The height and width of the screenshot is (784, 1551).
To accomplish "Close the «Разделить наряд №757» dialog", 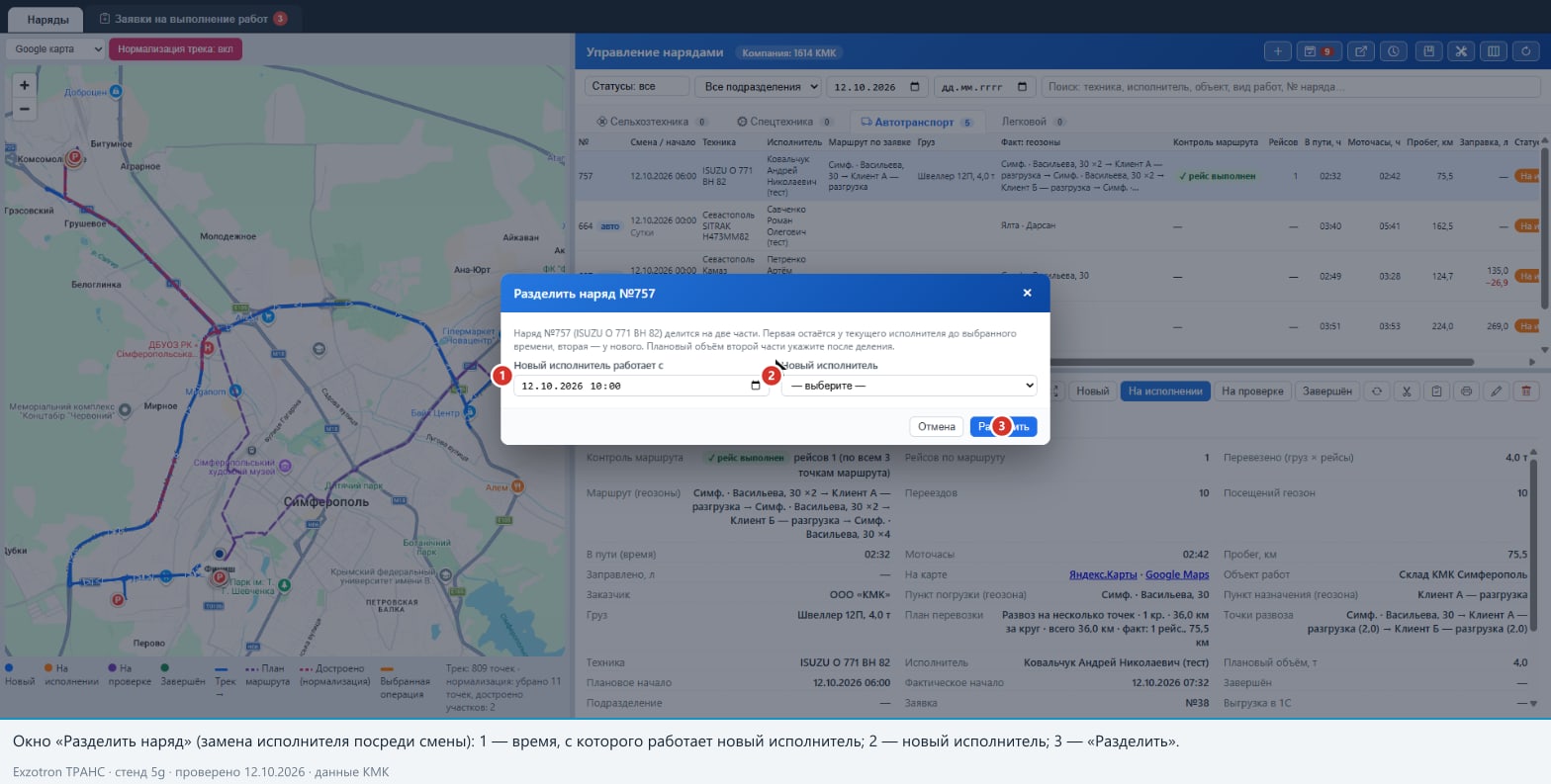I will (1027, 293).
